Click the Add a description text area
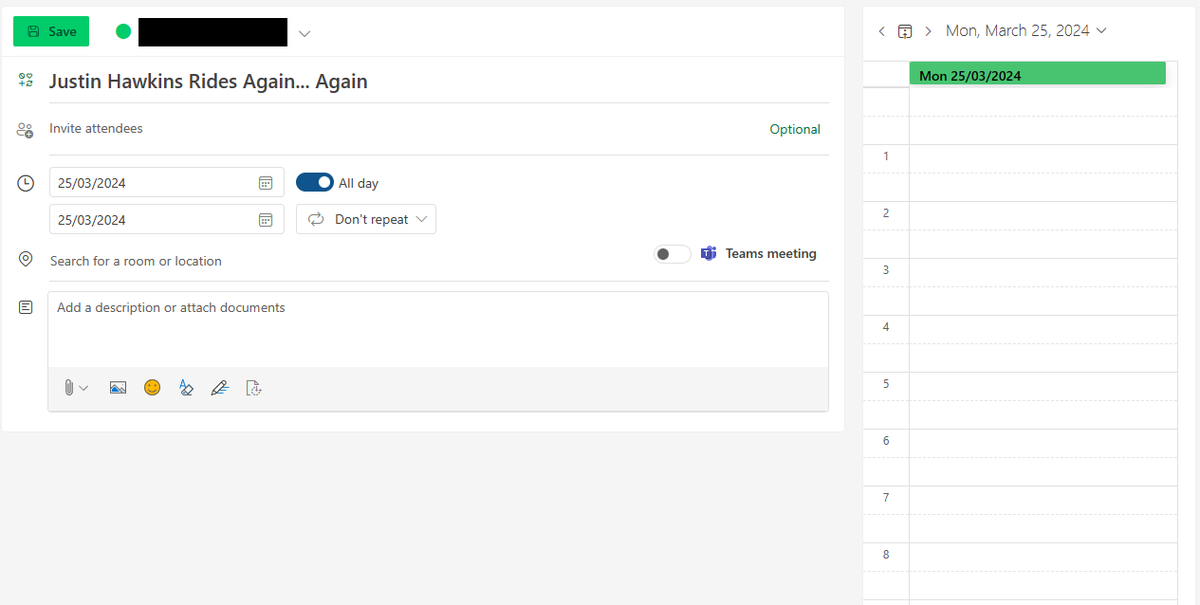Screen dimensions: 1200x605 [x=438, y=330]
